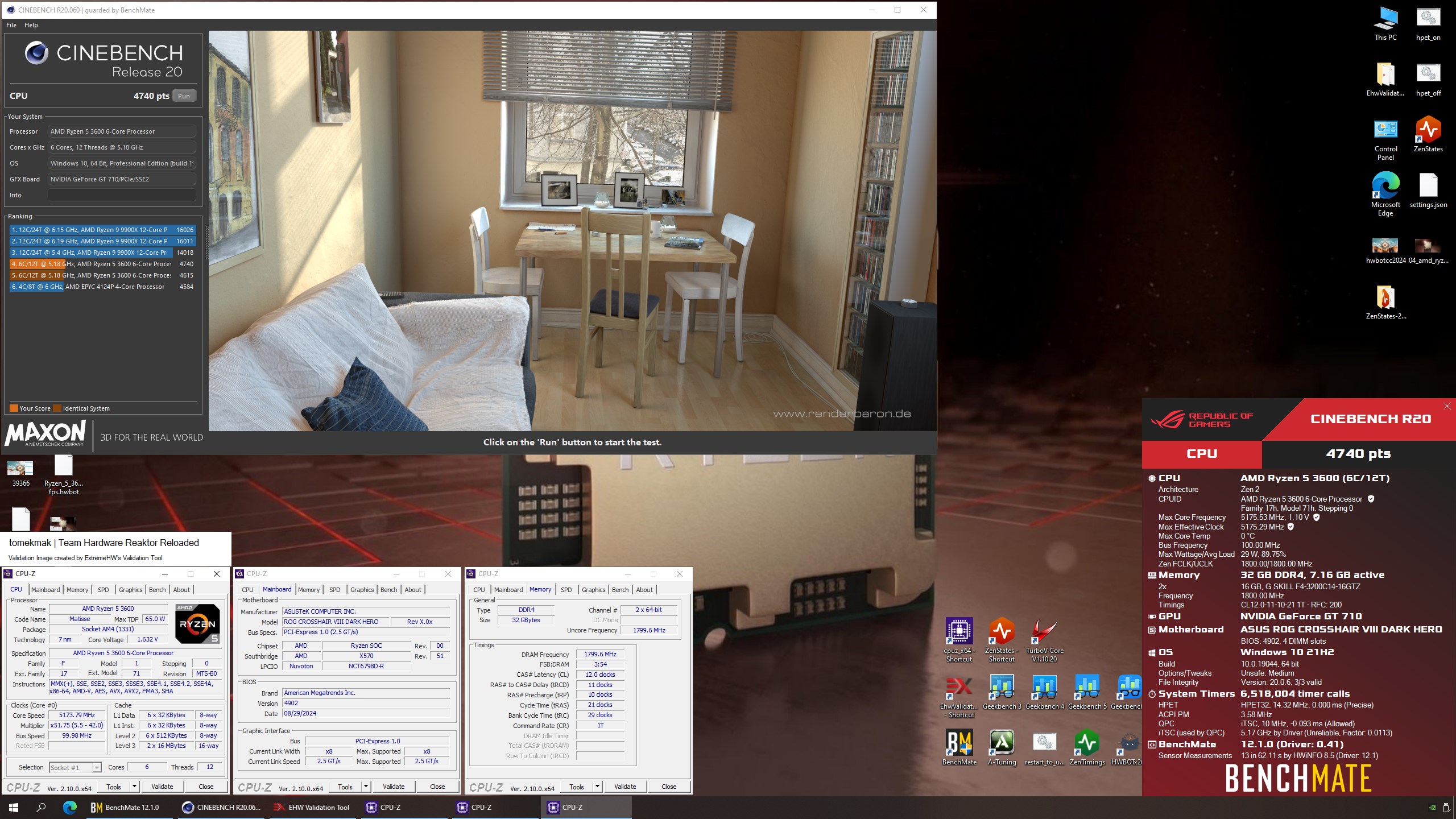The image size is (1456, 819).
Task: Open HWBOTx2 desktop shortcut
Action: pos(1127,748)
